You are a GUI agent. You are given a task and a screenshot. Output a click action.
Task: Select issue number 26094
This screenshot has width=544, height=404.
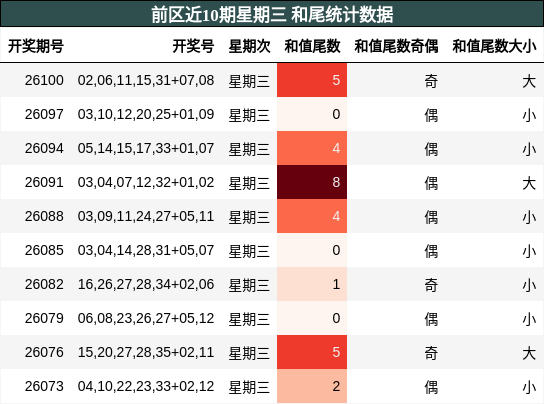(44, 149)
